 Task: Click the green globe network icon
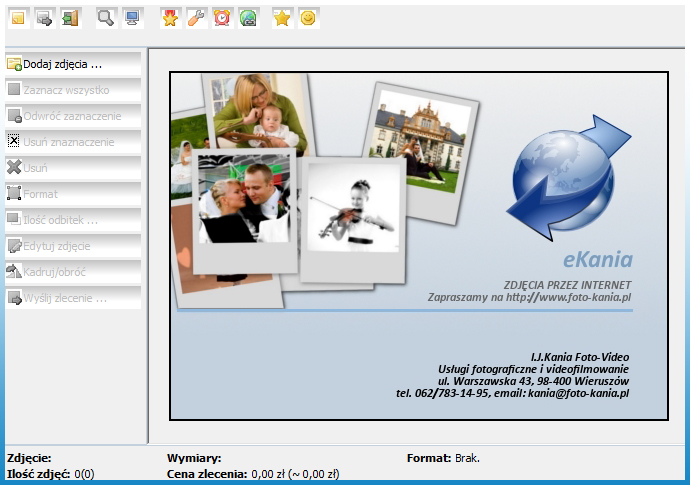coord(249,18)
